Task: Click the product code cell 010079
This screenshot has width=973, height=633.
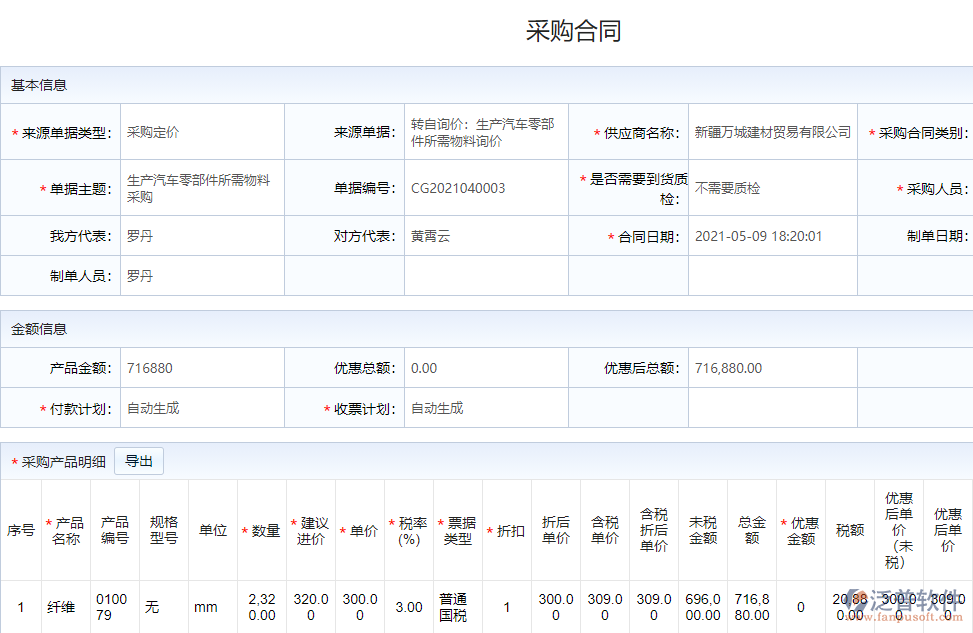Action: [x=112, y=607]
